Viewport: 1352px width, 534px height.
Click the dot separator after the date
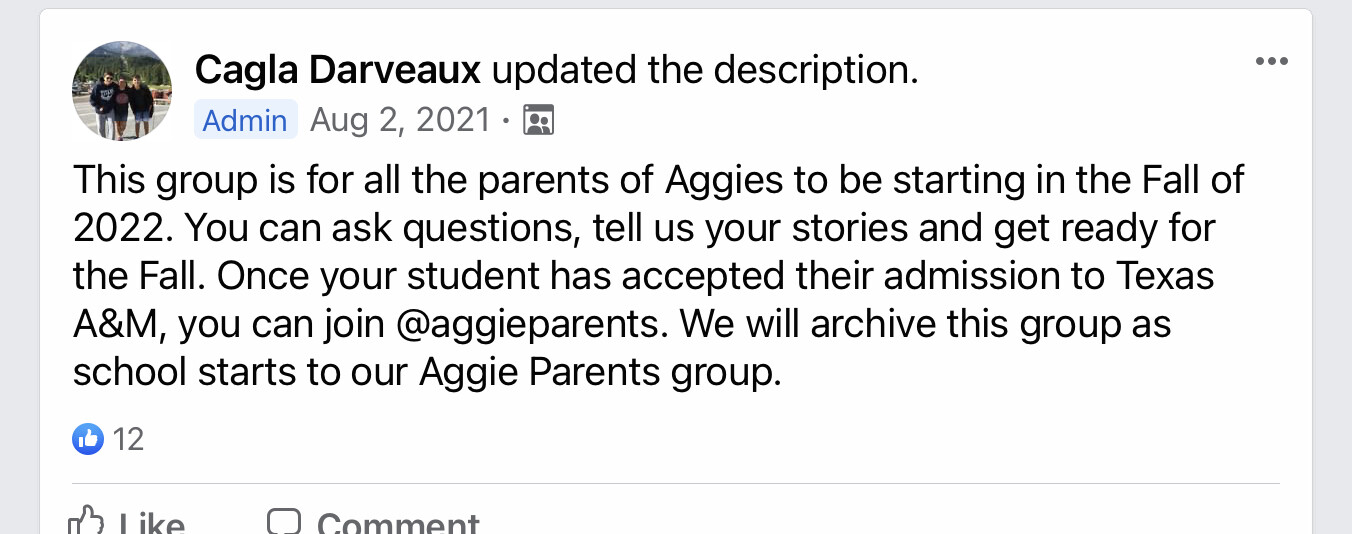coord(506,122)
